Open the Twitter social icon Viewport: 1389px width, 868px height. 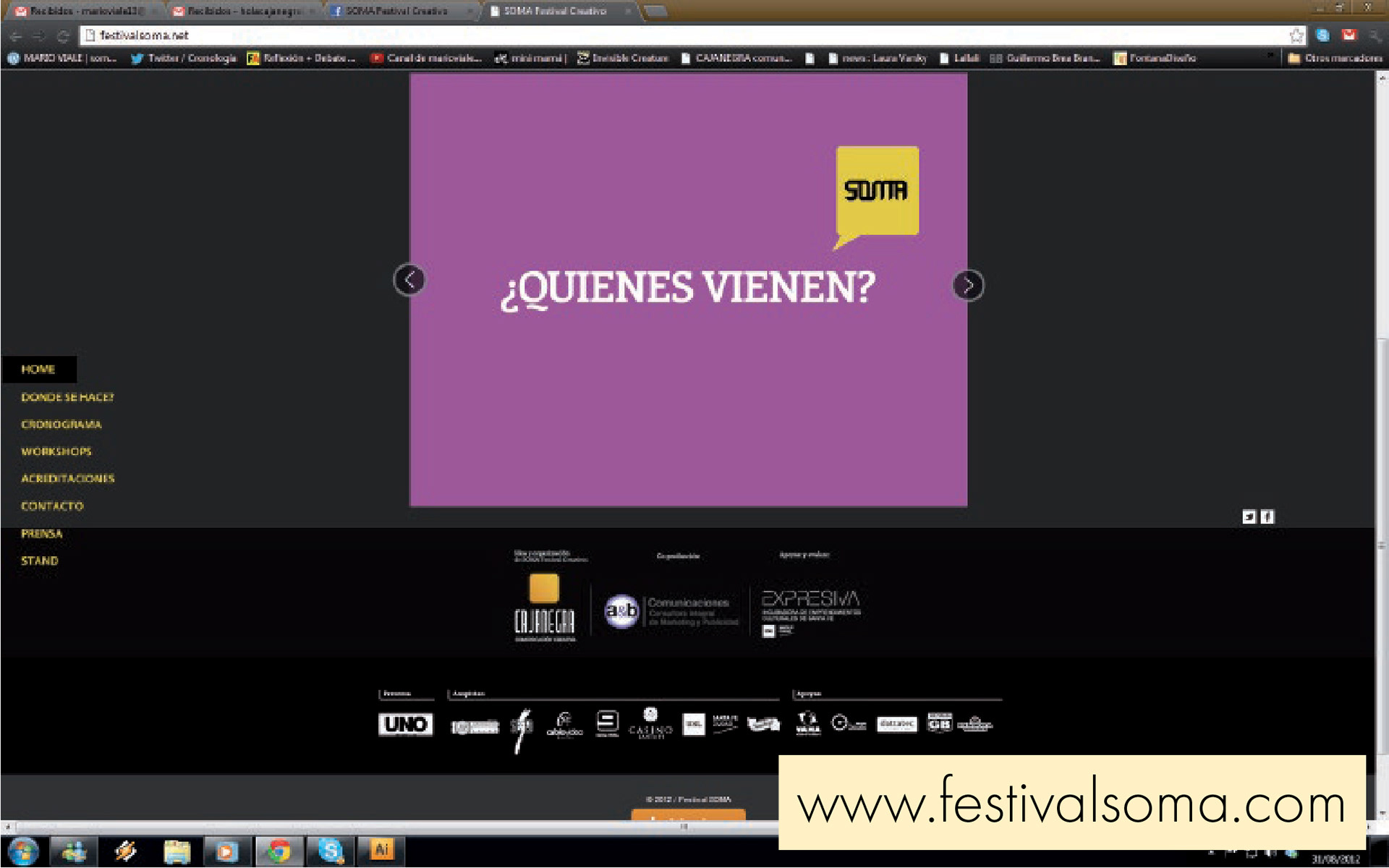(x=1249, y=516)
